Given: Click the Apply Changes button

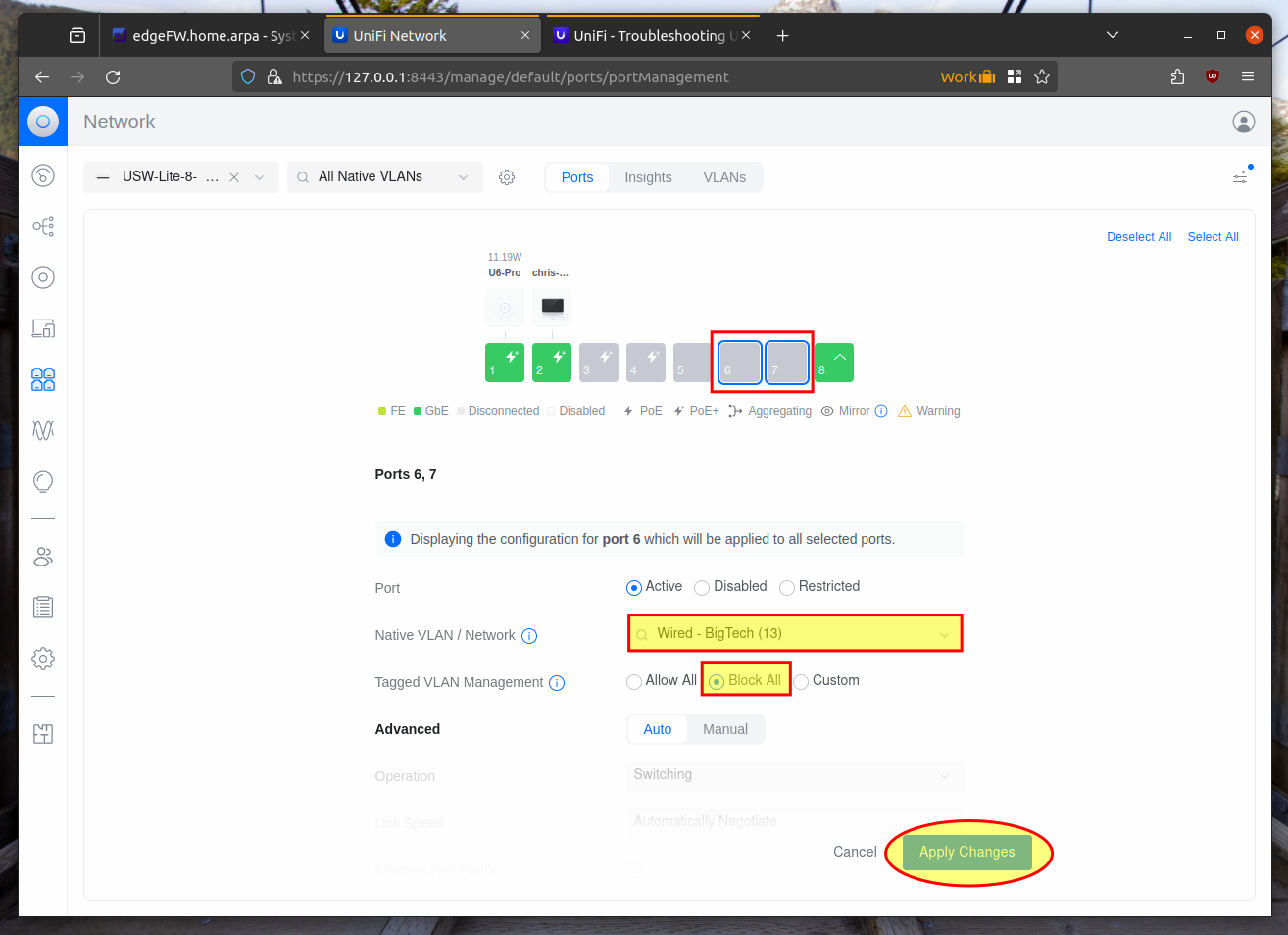Looking at the screenshot, I should (x=967, y=852).
